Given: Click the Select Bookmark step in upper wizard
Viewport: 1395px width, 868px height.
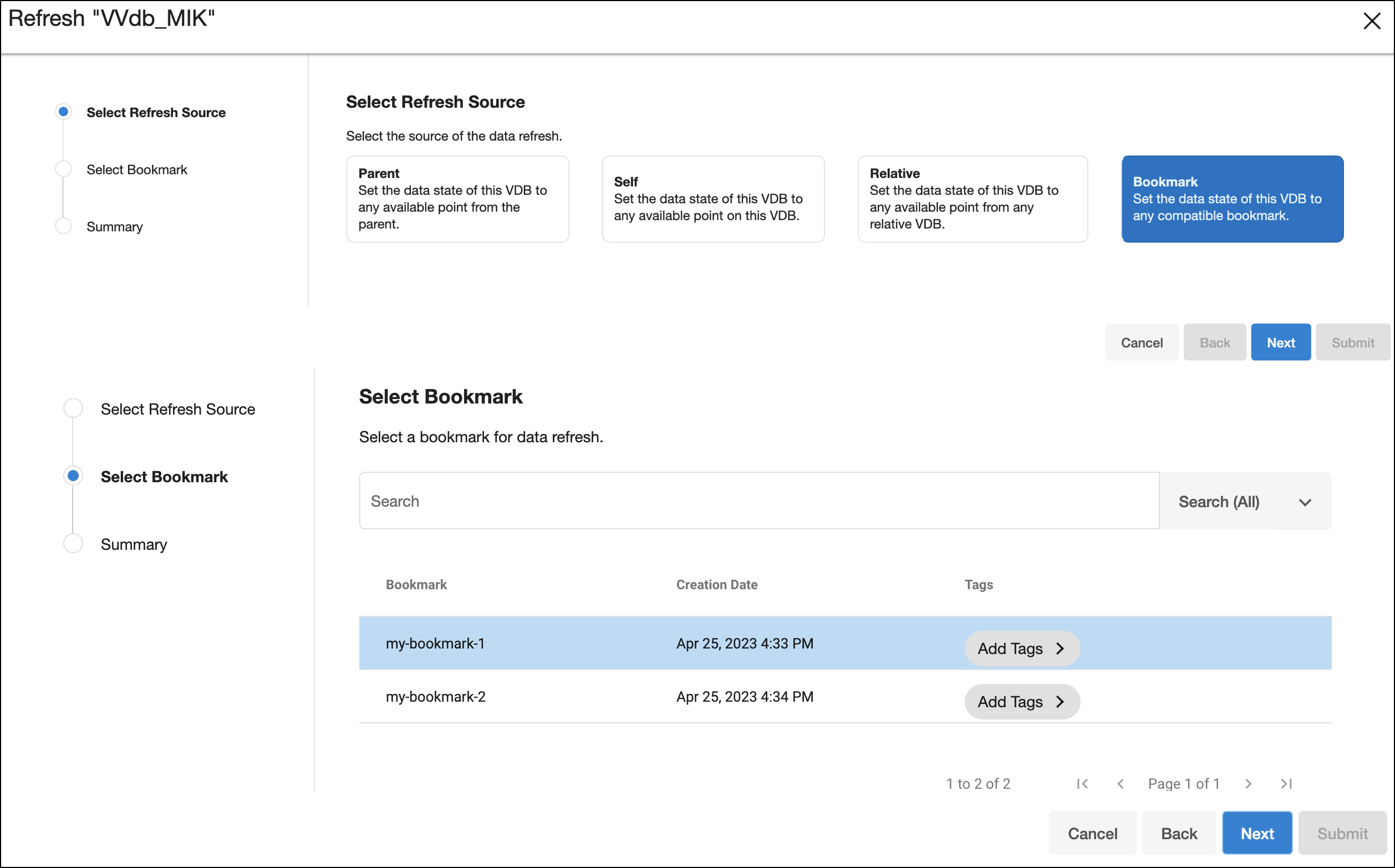Looking at the screenshot, I should point(136,170).
